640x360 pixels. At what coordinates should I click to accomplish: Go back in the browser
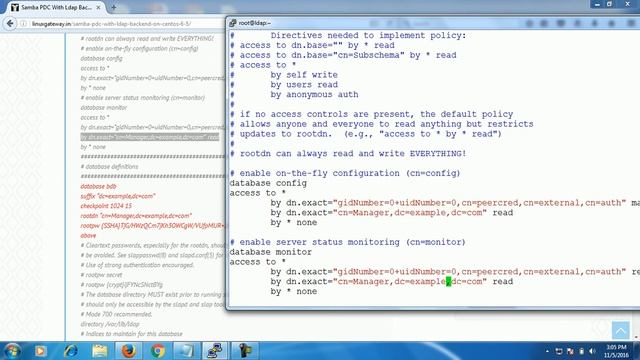click(10, 24)
